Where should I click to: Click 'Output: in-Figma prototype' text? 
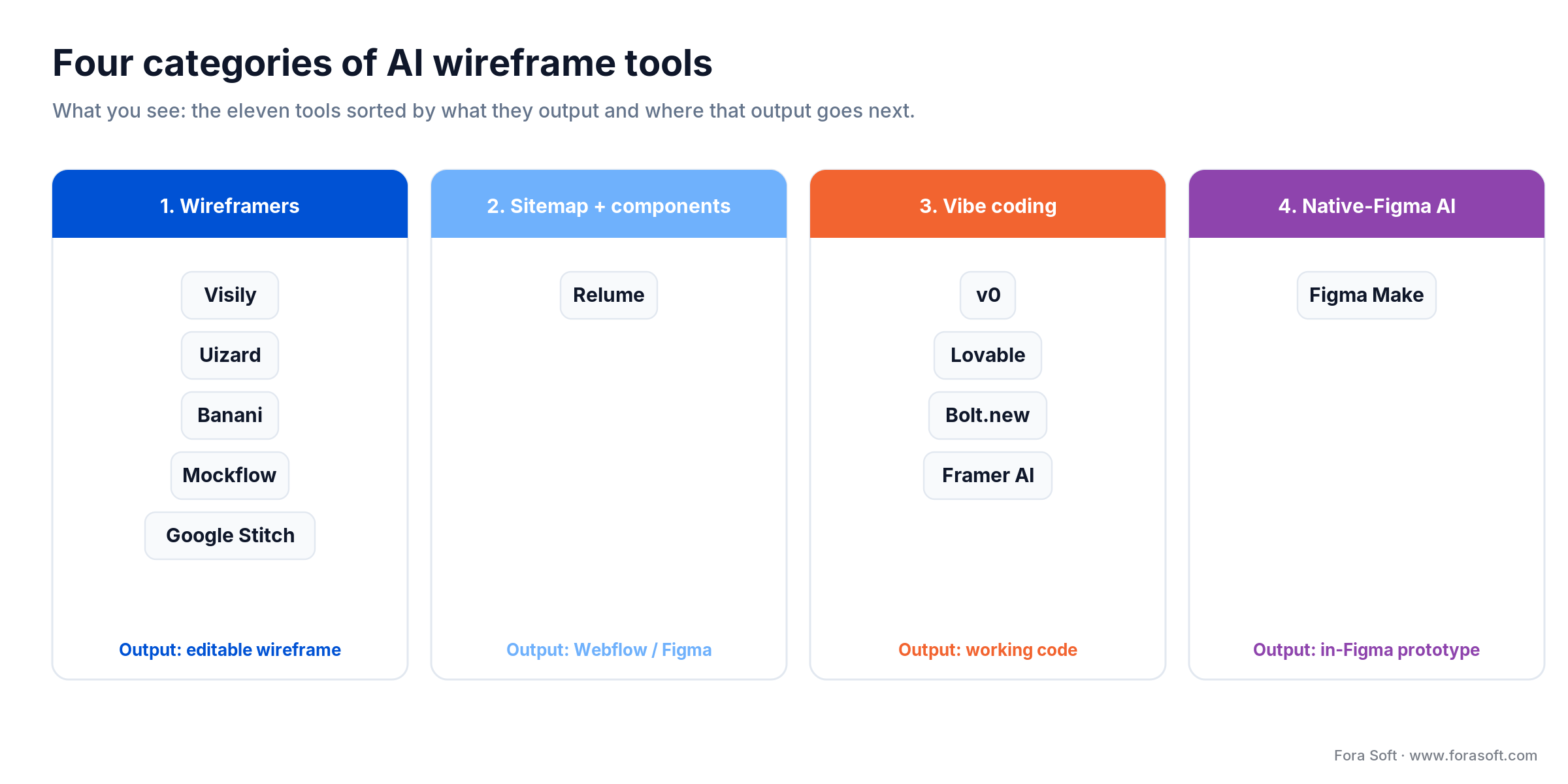pyautogui.click(x=1367, y=650)
